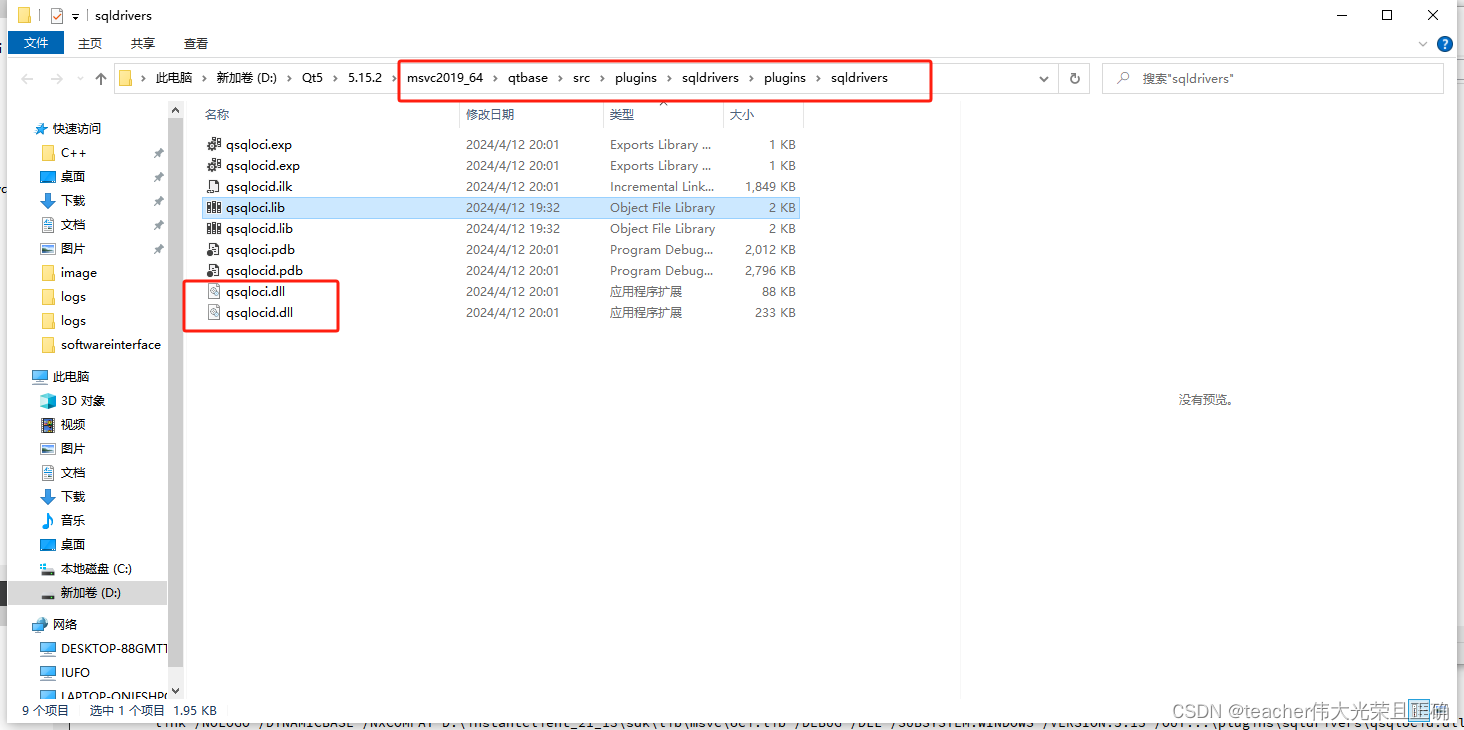This screenshot has width=1464, height=730.
Task: Click the qsqlocid.dll file icon
Action: click(213, 312)
